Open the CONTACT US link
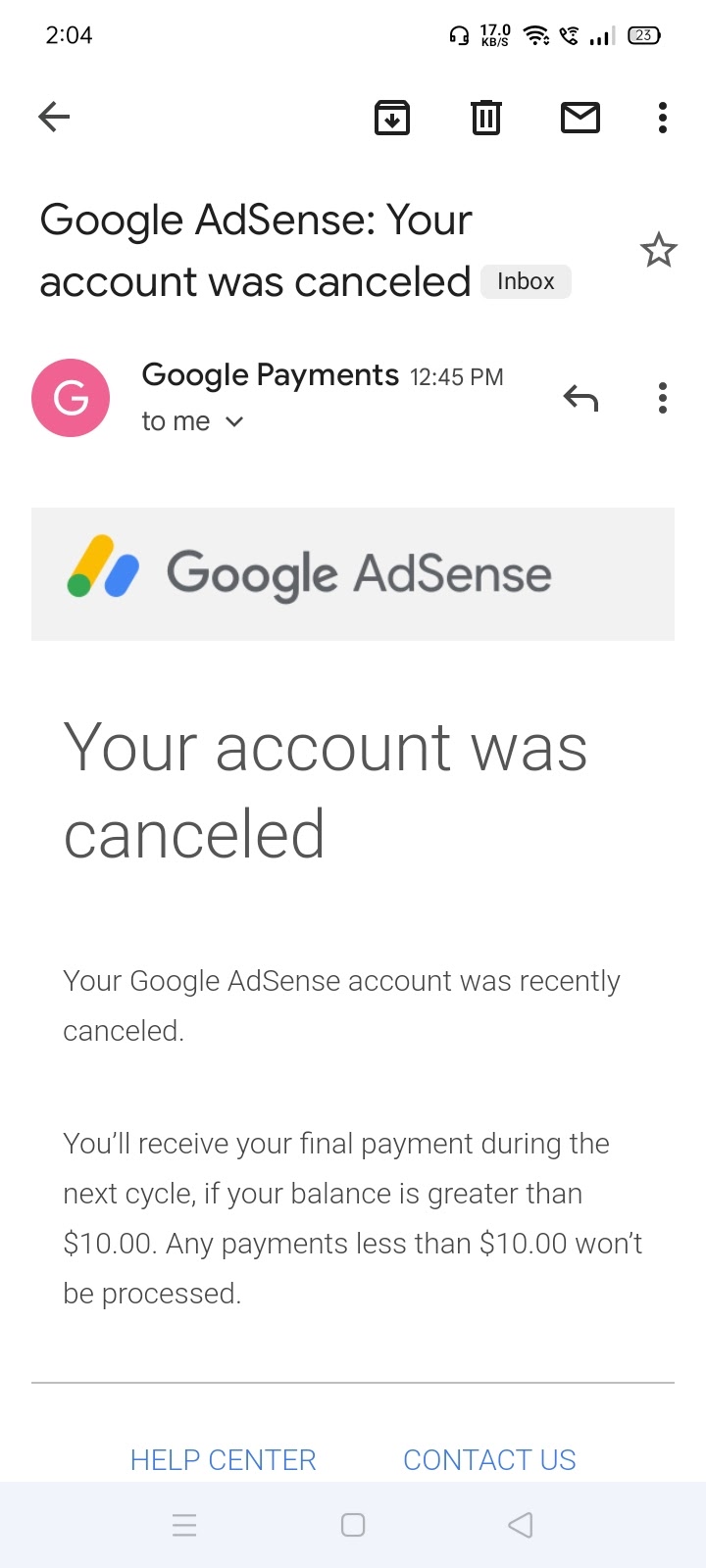706x1568 pixels. [489, 1459]
